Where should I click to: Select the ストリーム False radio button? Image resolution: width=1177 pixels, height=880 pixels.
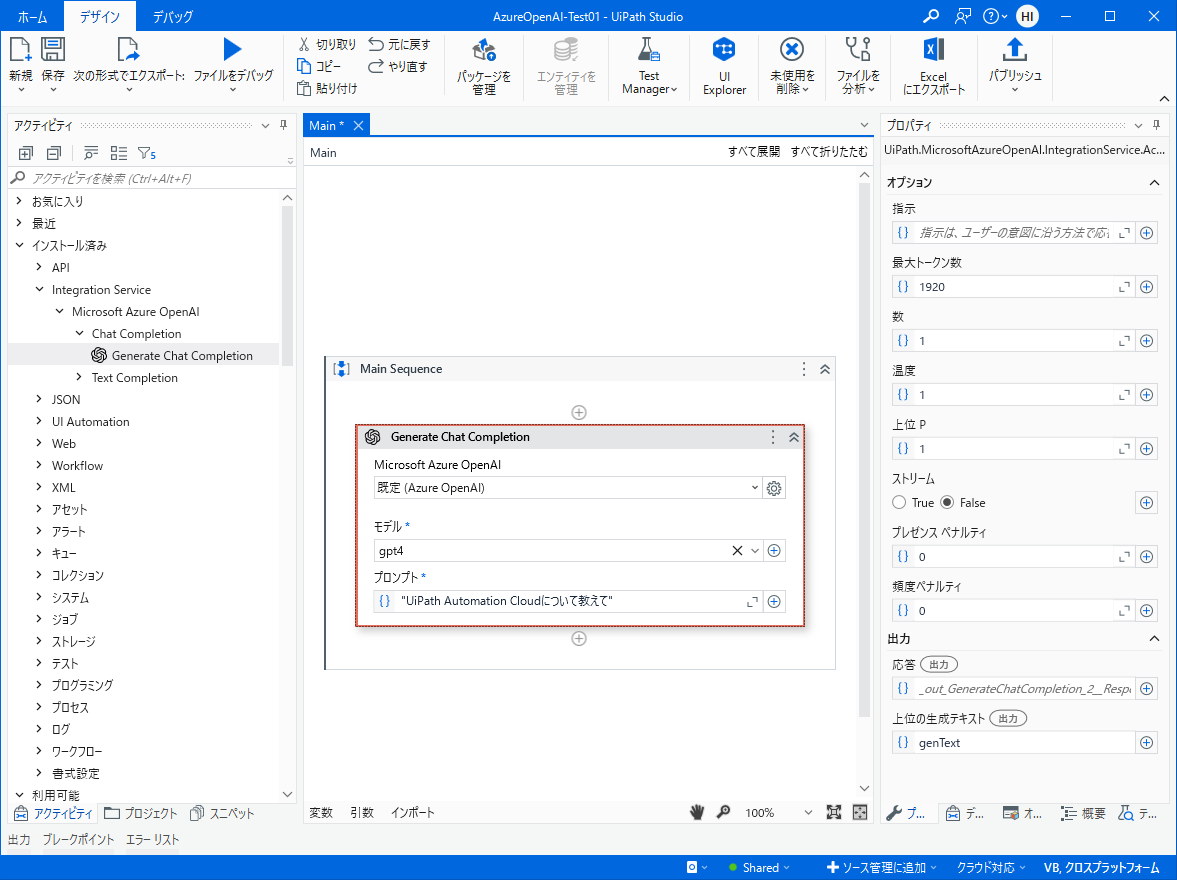(947, 502)
